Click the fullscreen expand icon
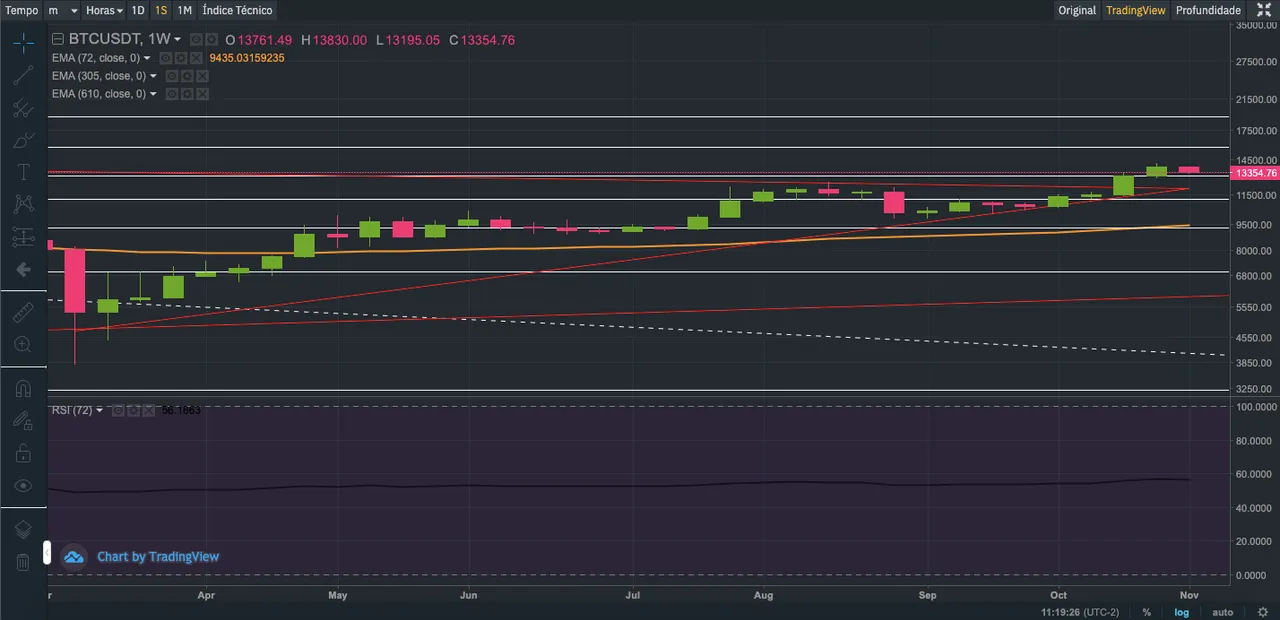This screenshot has width=1280, height=620. (x=1263, y=10)
